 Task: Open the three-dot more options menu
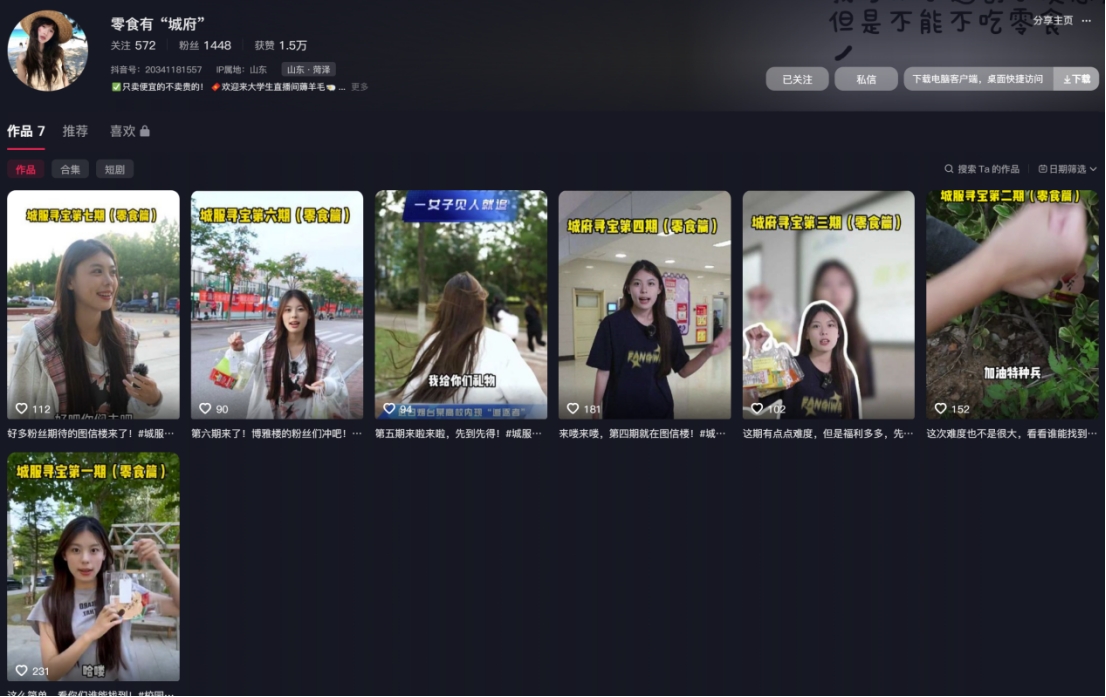click(x=1086, y=21)
